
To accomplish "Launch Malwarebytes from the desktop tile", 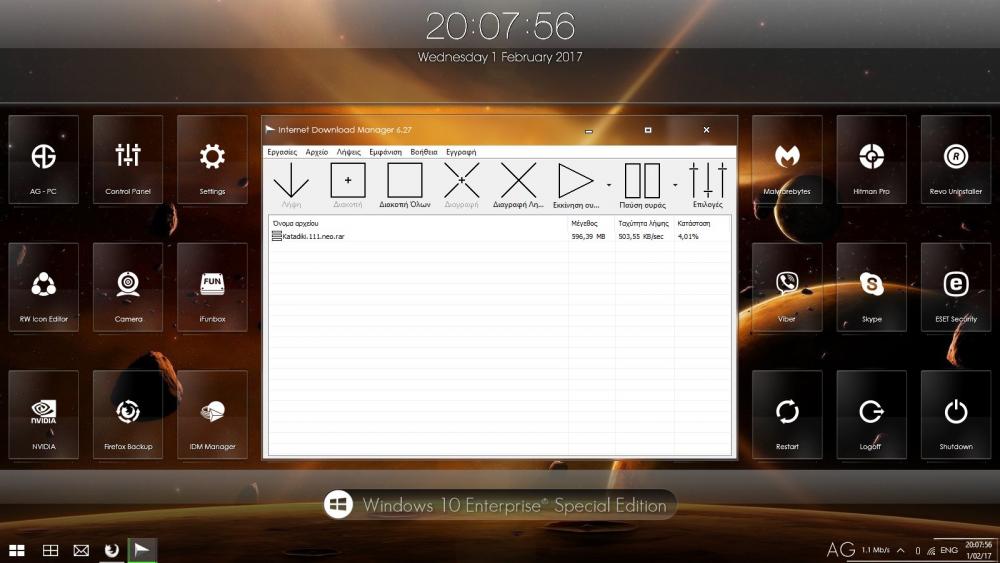I will point(787,160).
